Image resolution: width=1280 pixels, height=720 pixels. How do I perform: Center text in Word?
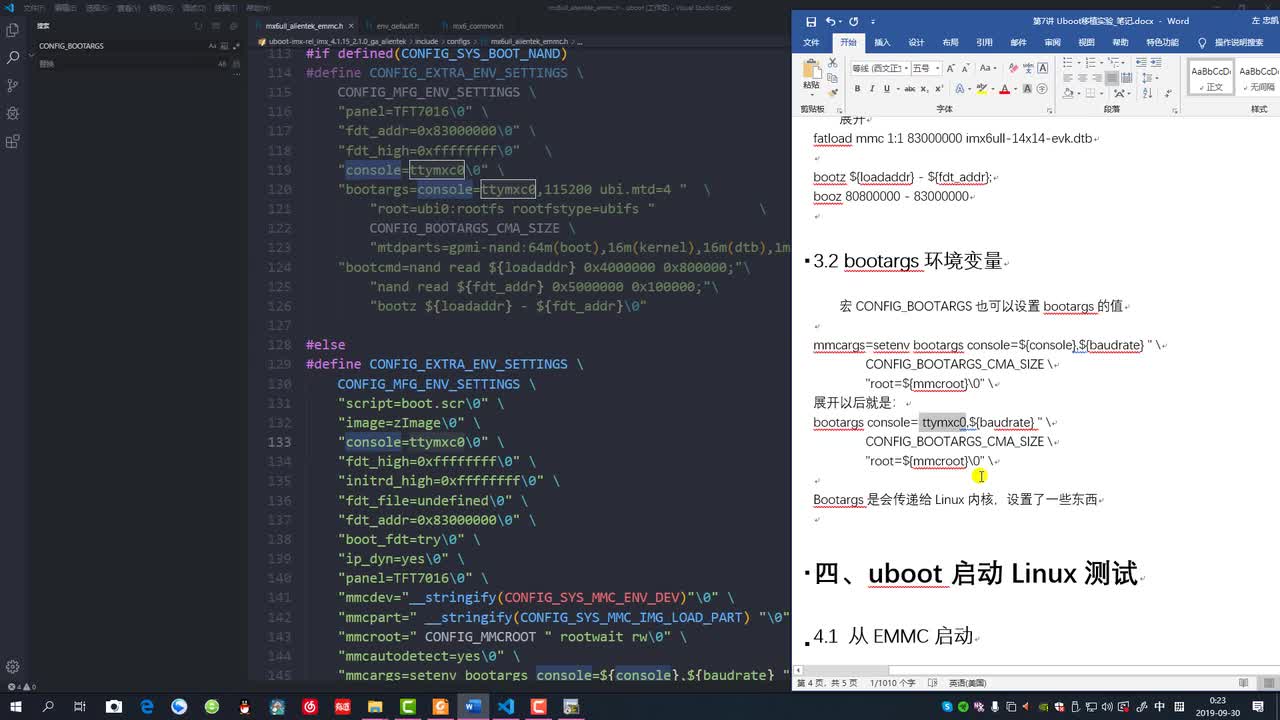tap(1082, 78)
